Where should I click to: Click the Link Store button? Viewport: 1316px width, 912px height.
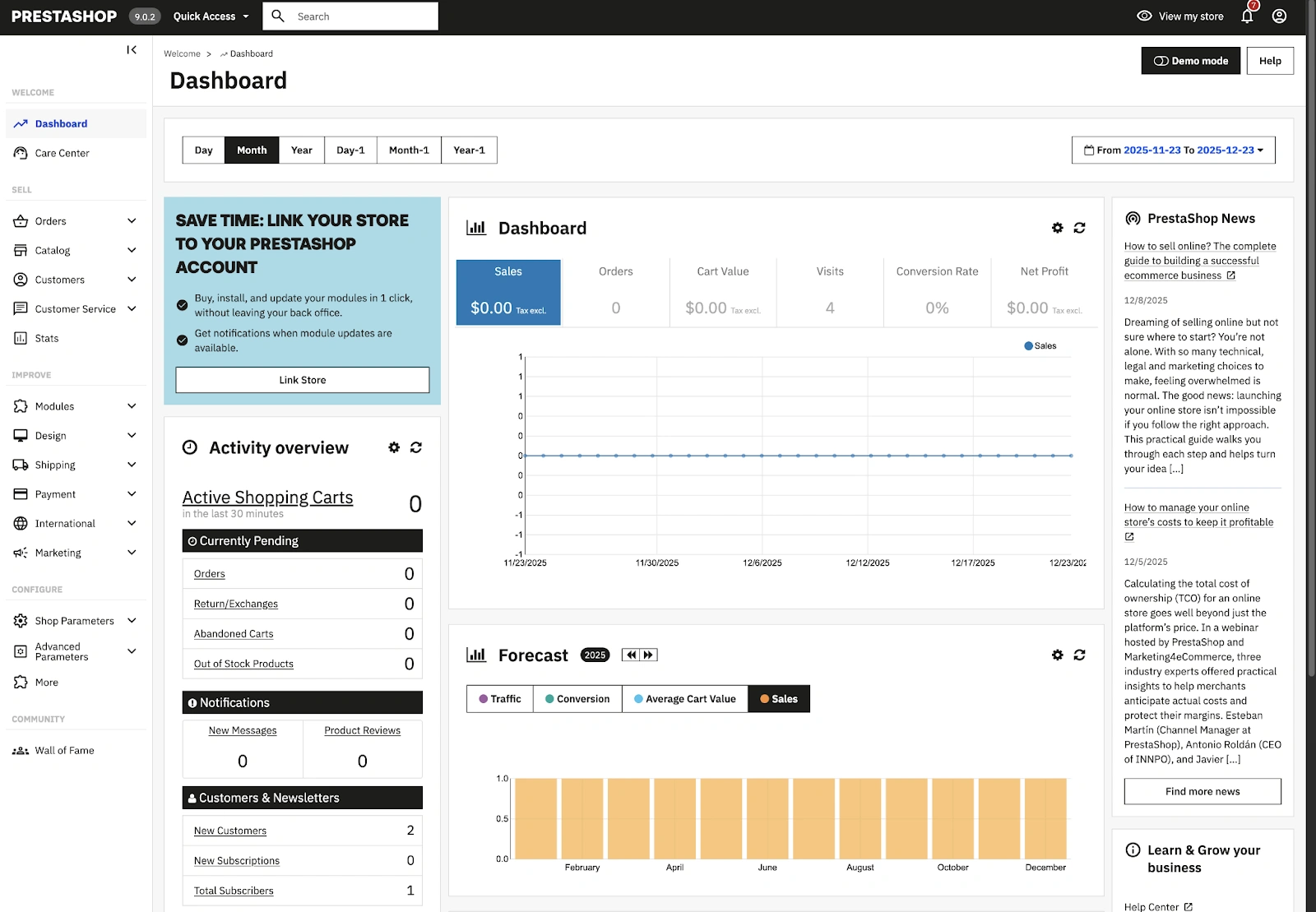pyautogui.click(x=302, y=380)
